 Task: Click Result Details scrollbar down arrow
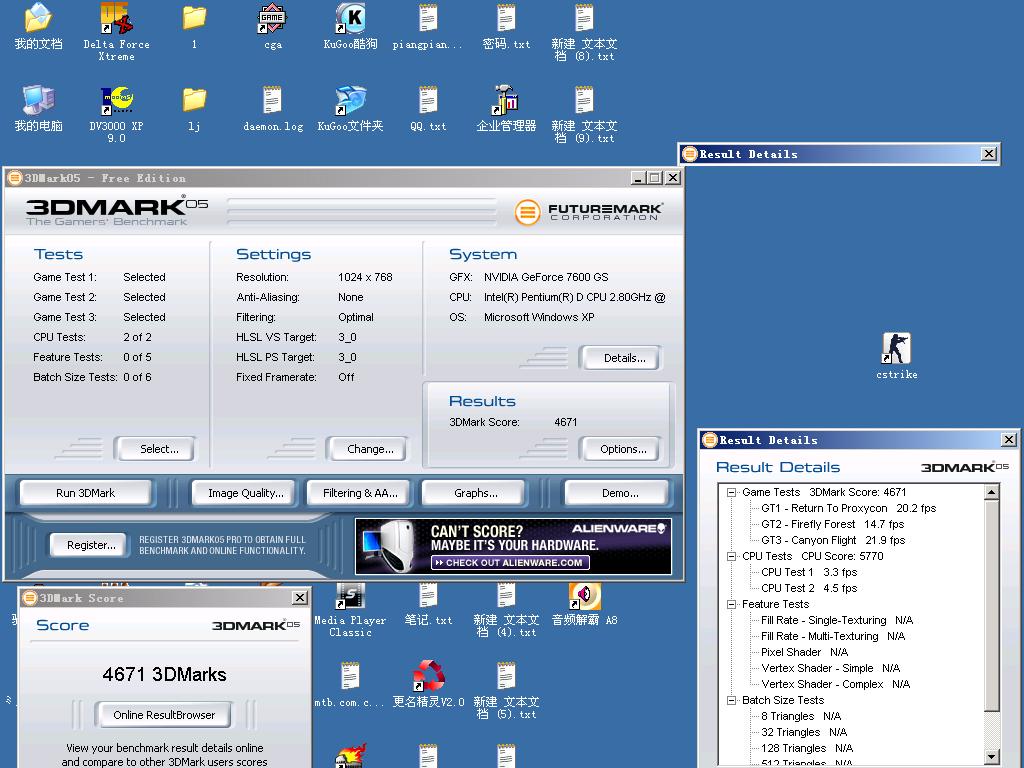coord(991,757)
